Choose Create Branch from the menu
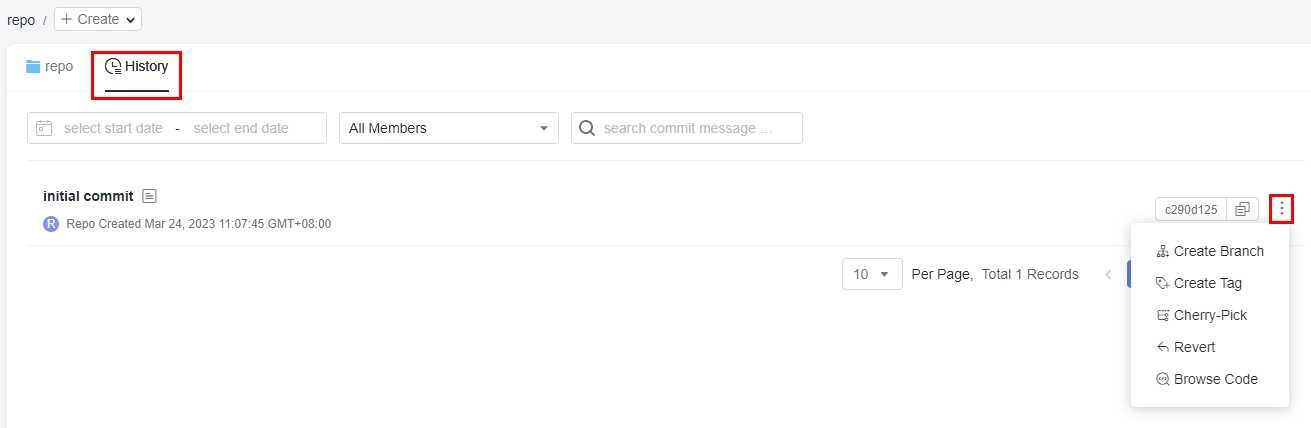This screenshot has width=1311, height=428. point(1210,251)
